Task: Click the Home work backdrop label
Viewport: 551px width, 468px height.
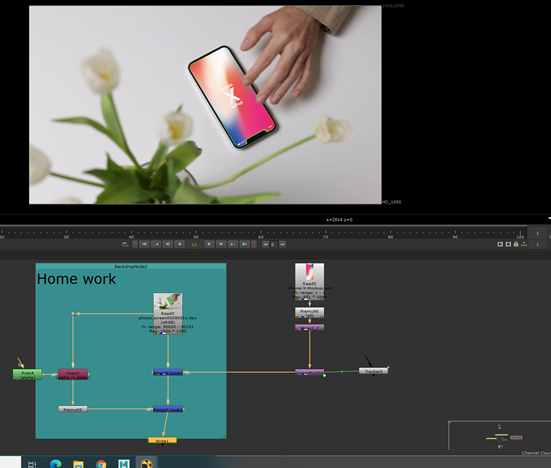Action: point(76,279)
